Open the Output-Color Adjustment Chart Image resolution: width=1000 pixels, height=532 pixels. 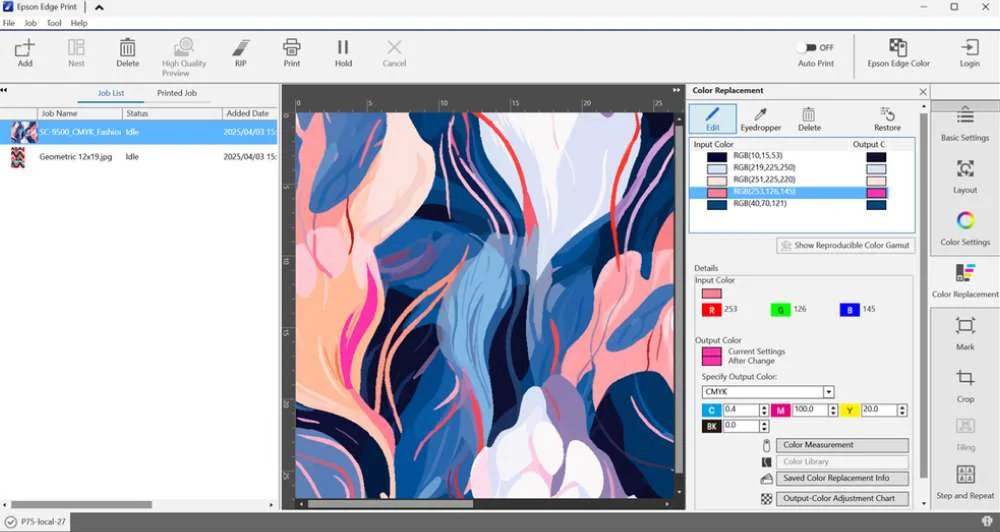842,499
